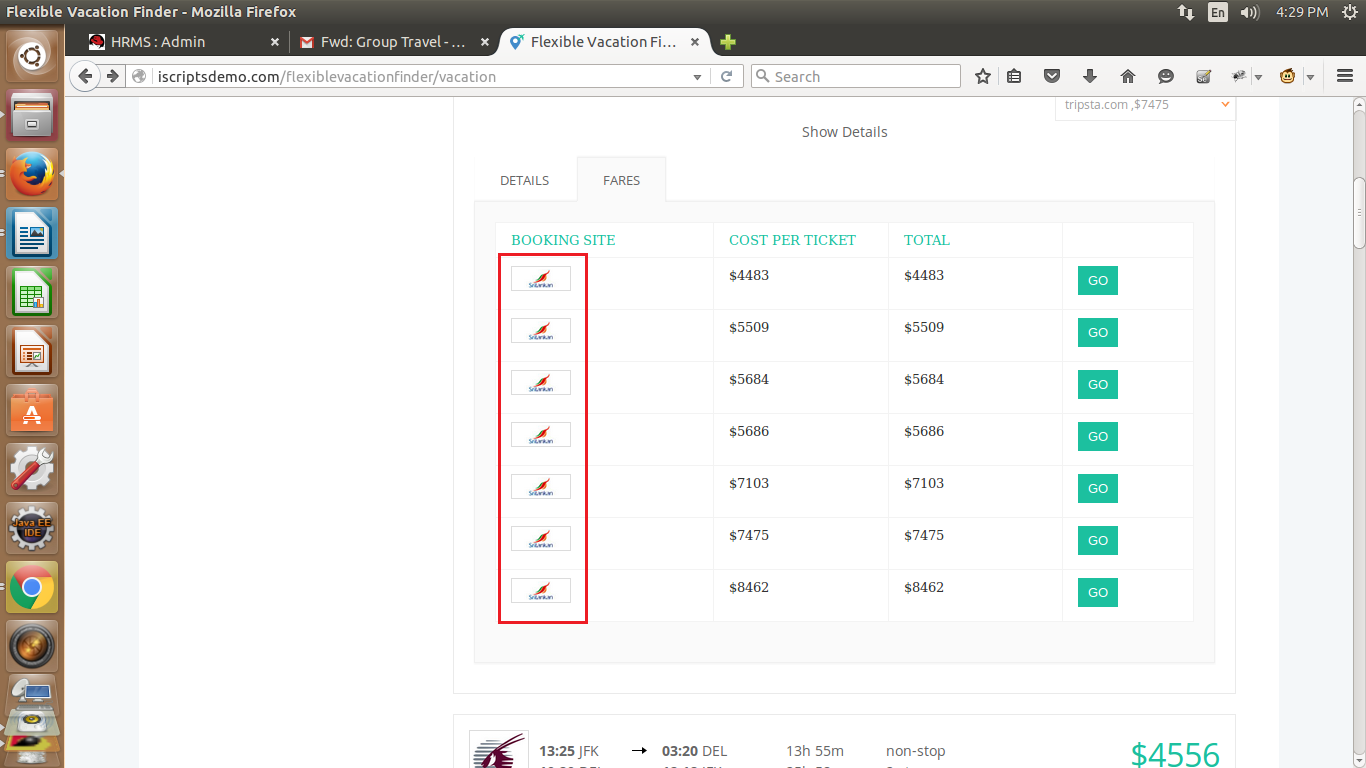Open the Downloads arrow icon
The height and width of the screenshot is (768, 1366).
click(1090, 77)
